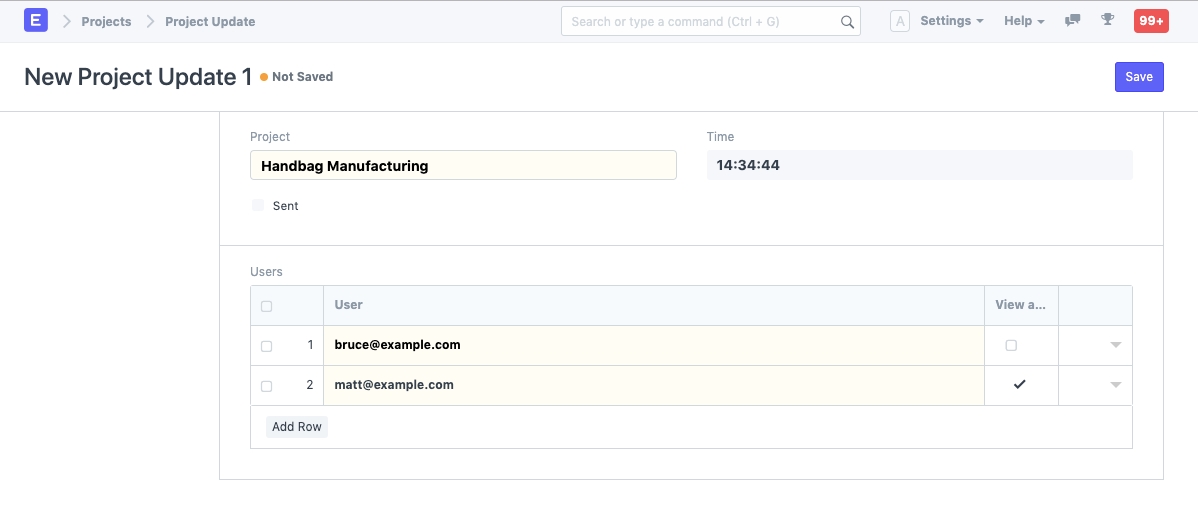Select all rows in Users table
Viewport: 1198px width, 510px height.
(x=266, y=306)
